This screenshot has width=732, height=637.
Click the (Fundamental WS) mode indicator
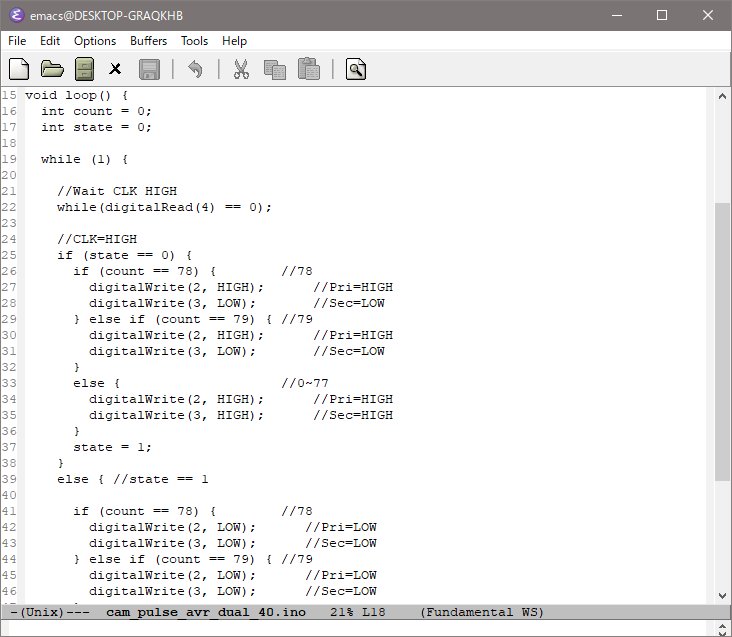coord(482,612)
